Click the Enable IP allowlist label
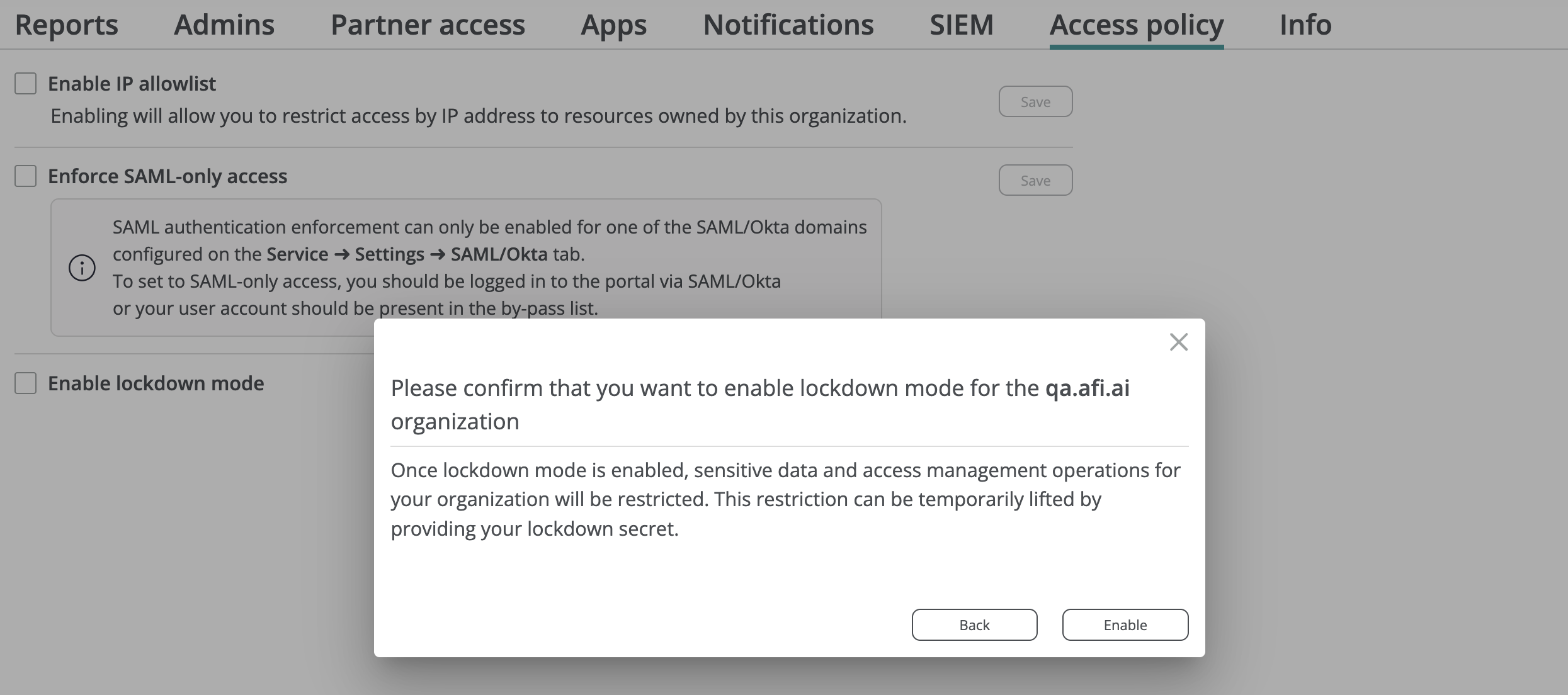 (132, 83)
